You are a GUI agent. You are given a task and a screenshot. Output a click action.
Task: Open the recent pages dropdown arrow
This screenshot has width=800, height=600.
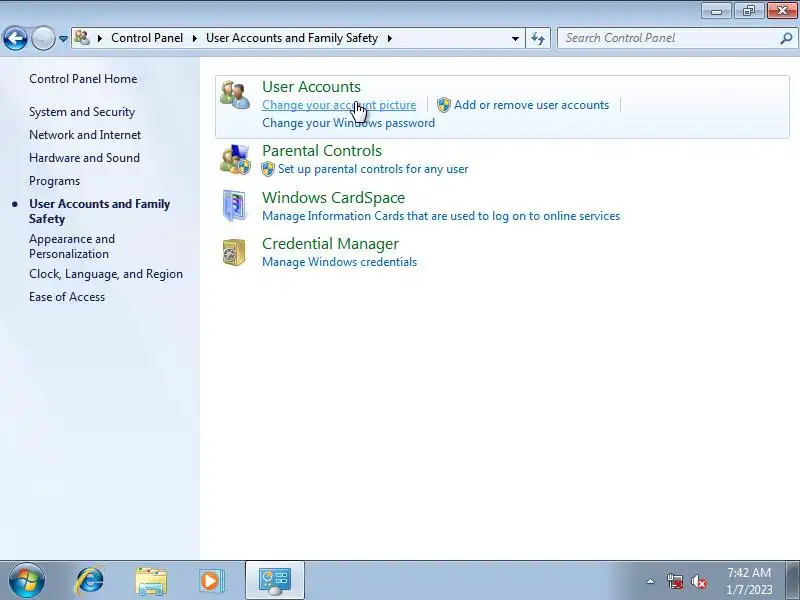tap(63, 39)
